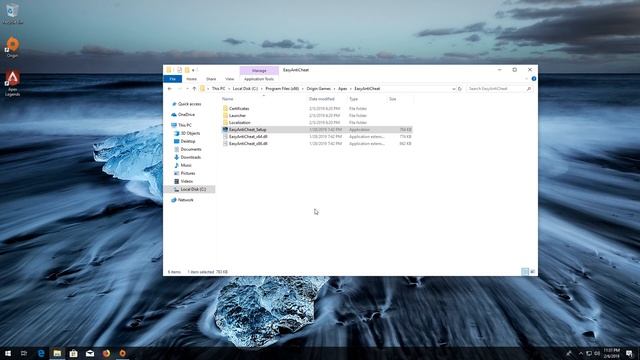Go to Local Disk (C:) breadcrumb

[x=245, y=89]
